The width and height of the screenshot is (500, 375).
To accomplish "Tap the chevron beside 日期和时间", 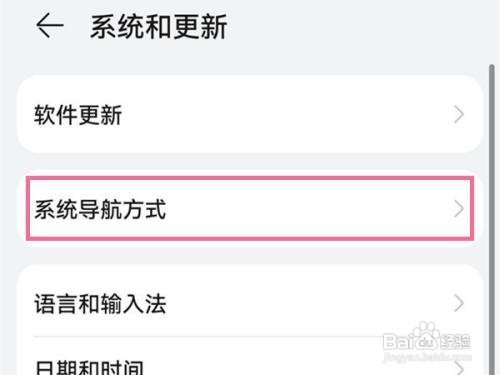I will [459, 368].
